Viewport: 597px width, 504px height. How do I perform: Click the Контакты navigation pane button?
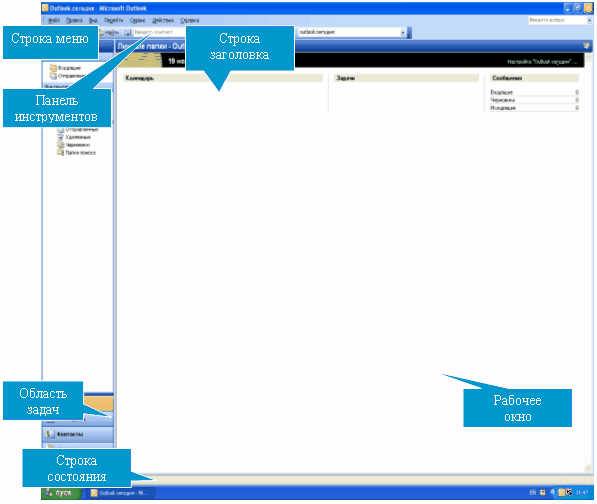tap(78, 434)
